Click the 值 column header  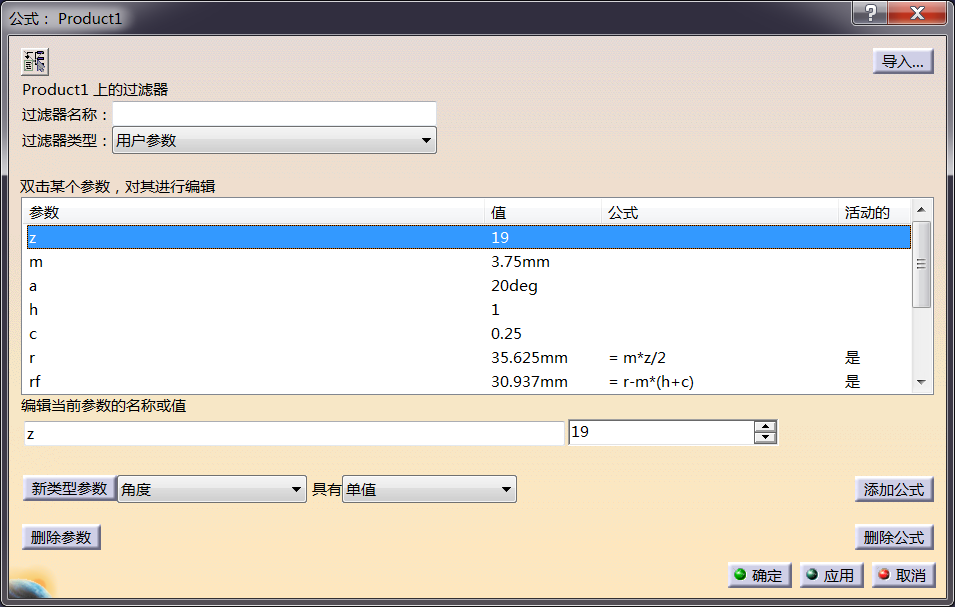544,212
